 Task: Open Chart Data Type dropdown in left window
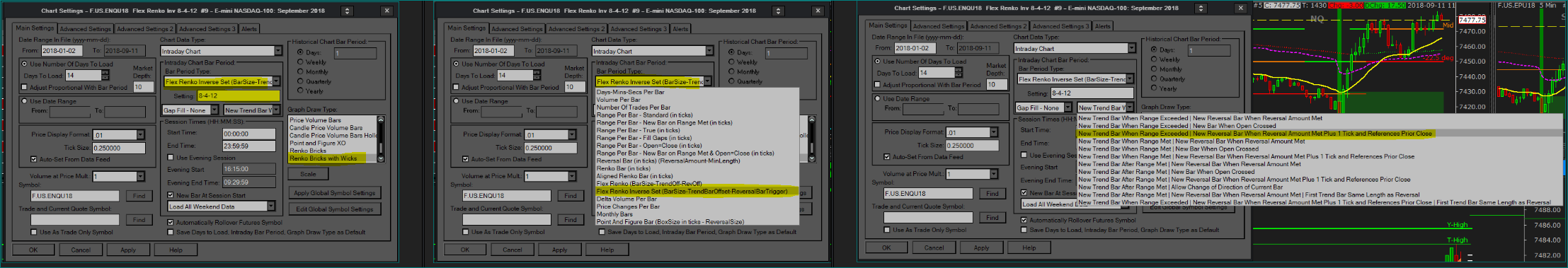[x=277, y=51]
